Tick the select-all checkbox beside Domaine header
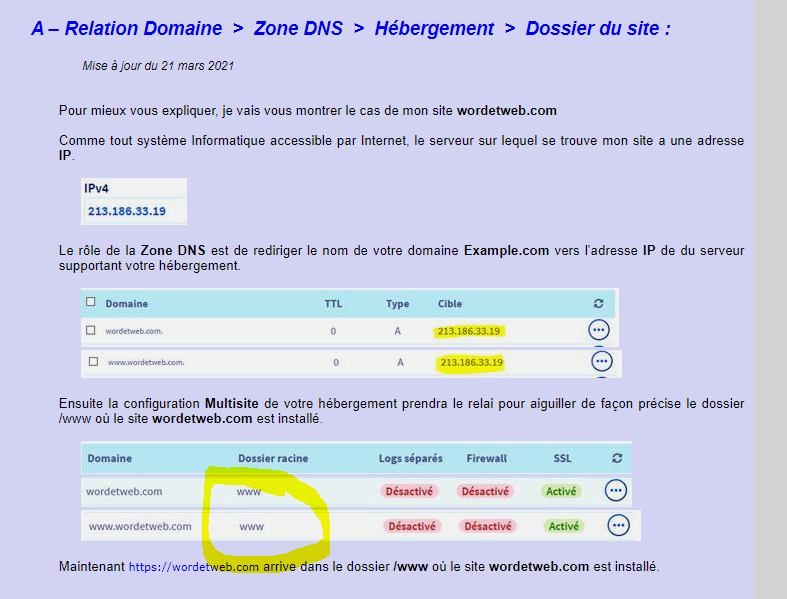Screen dimensions: 787x599 (91, 302)
